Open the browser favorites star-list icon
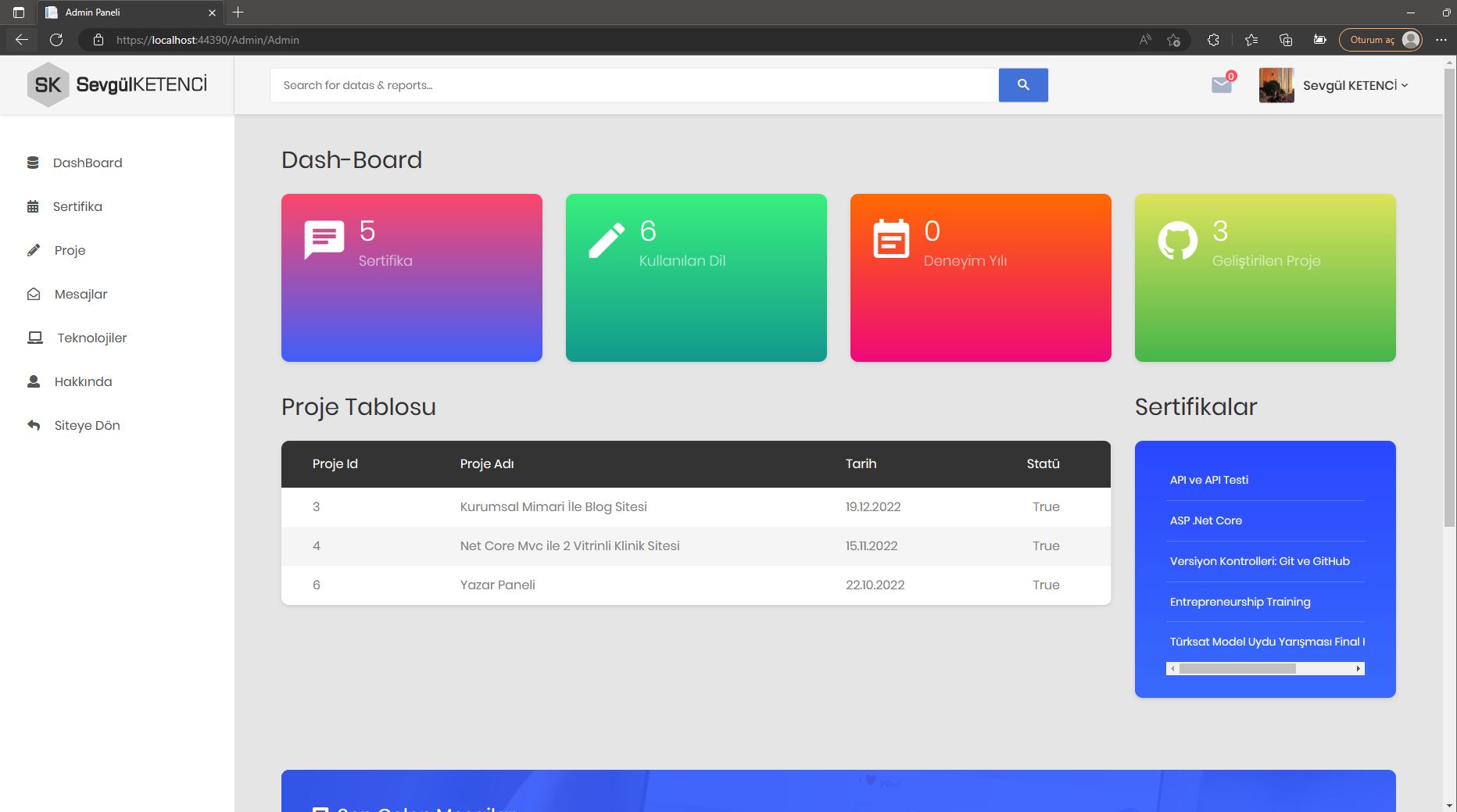The height and width of the screenshot is (812, 1457). point(1251,40)
